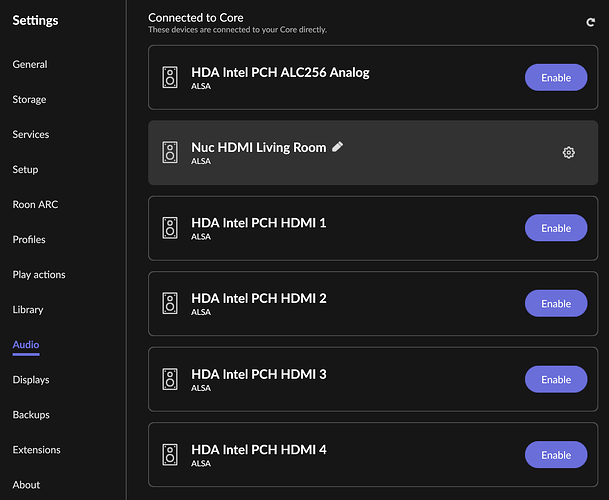This screenshot has width=609, height=500.
Task: Click the refresh icon near Connected to Core
Action: 590,21
